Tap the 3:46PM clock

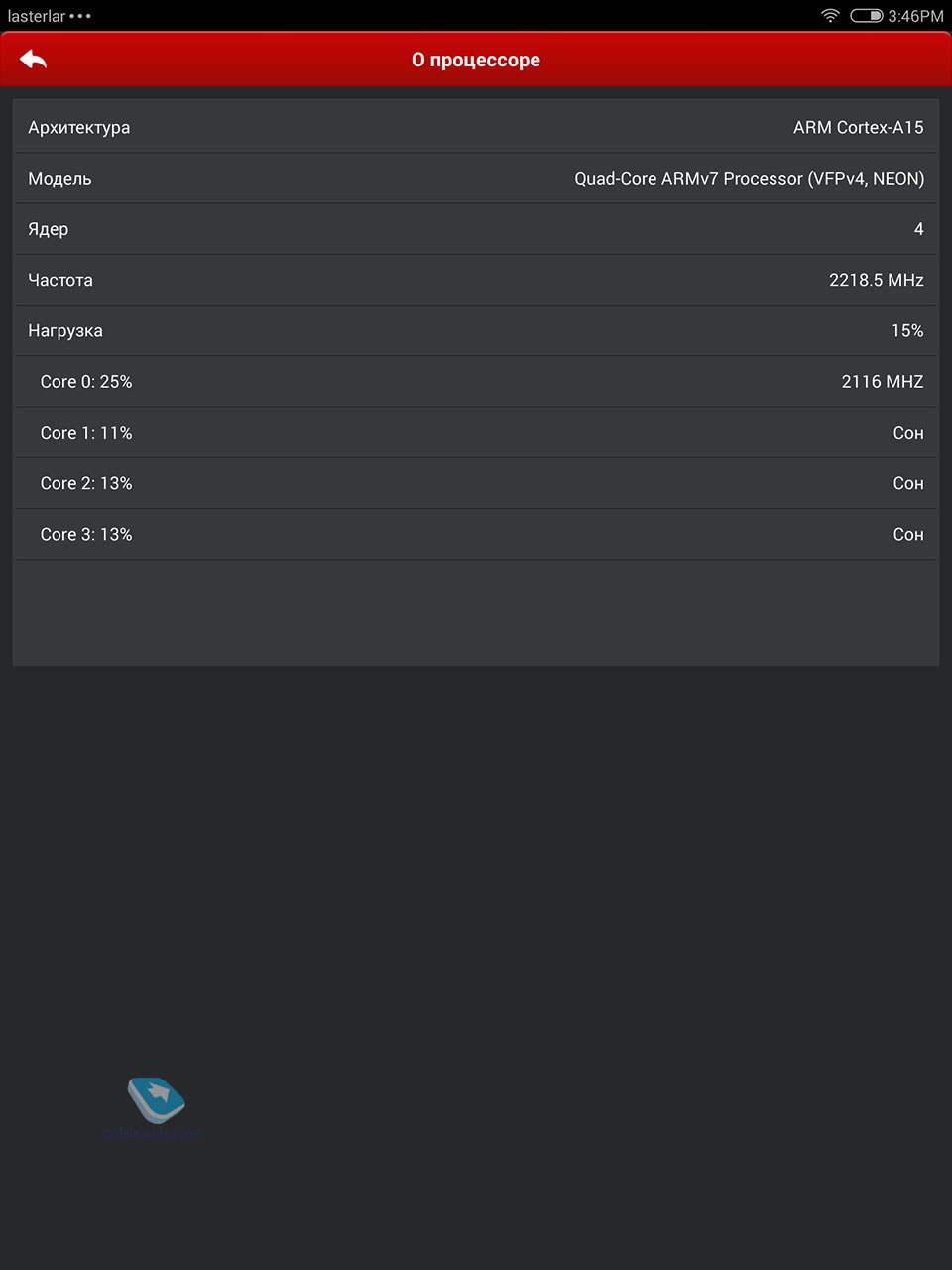pos(915,16)
